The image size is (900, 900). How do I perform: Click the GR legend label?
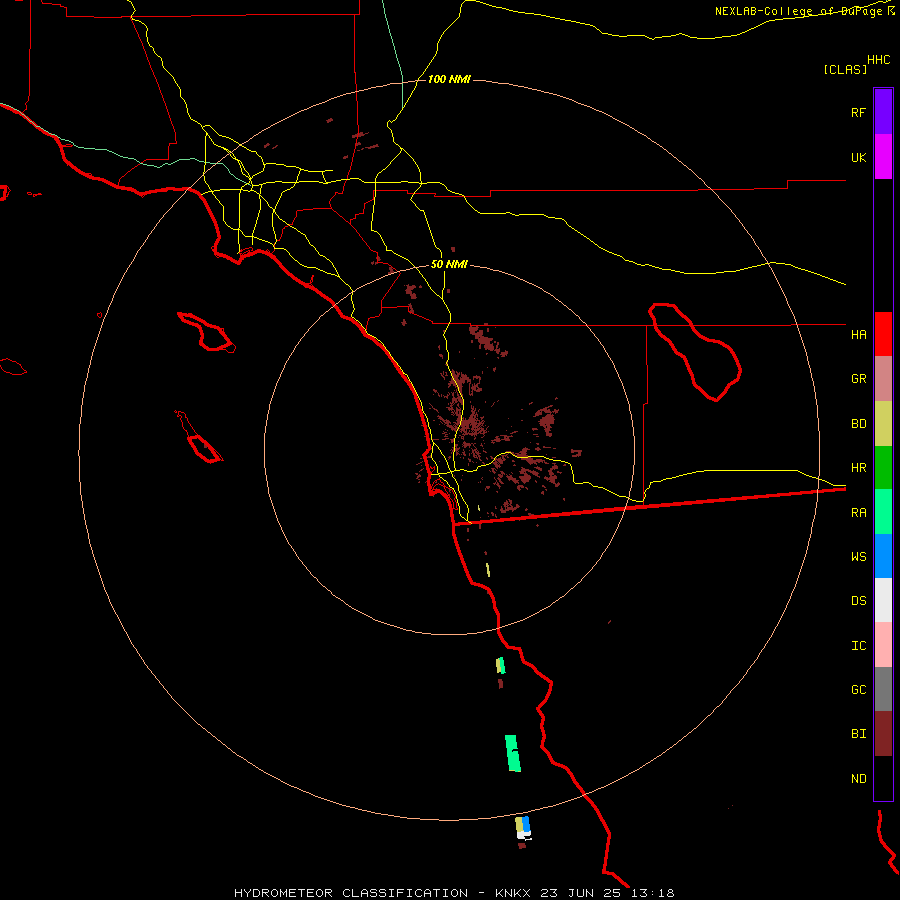858,379
